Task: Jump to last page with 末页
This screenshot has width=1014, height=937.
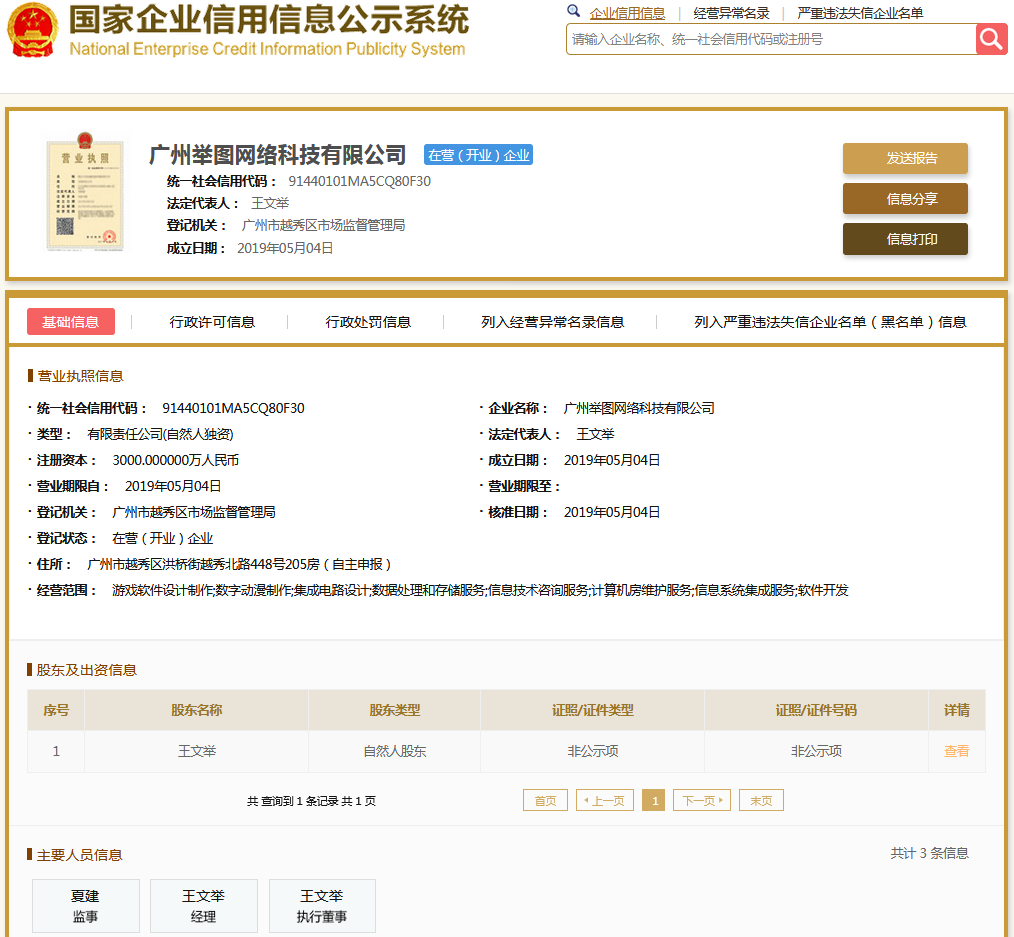Action: tap(761, 800)
